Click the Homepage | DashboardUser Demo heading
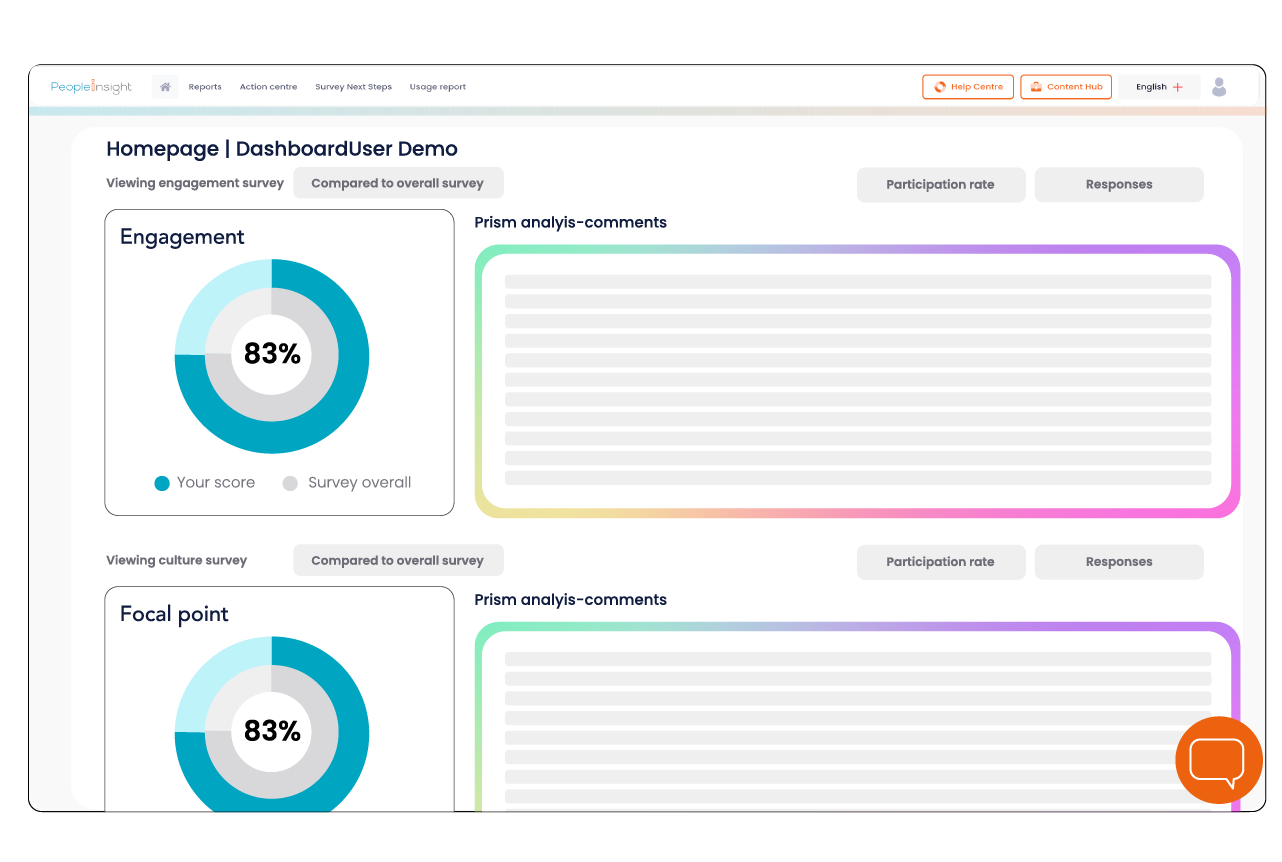The image size is (1282, 862). tap(282, 149)
